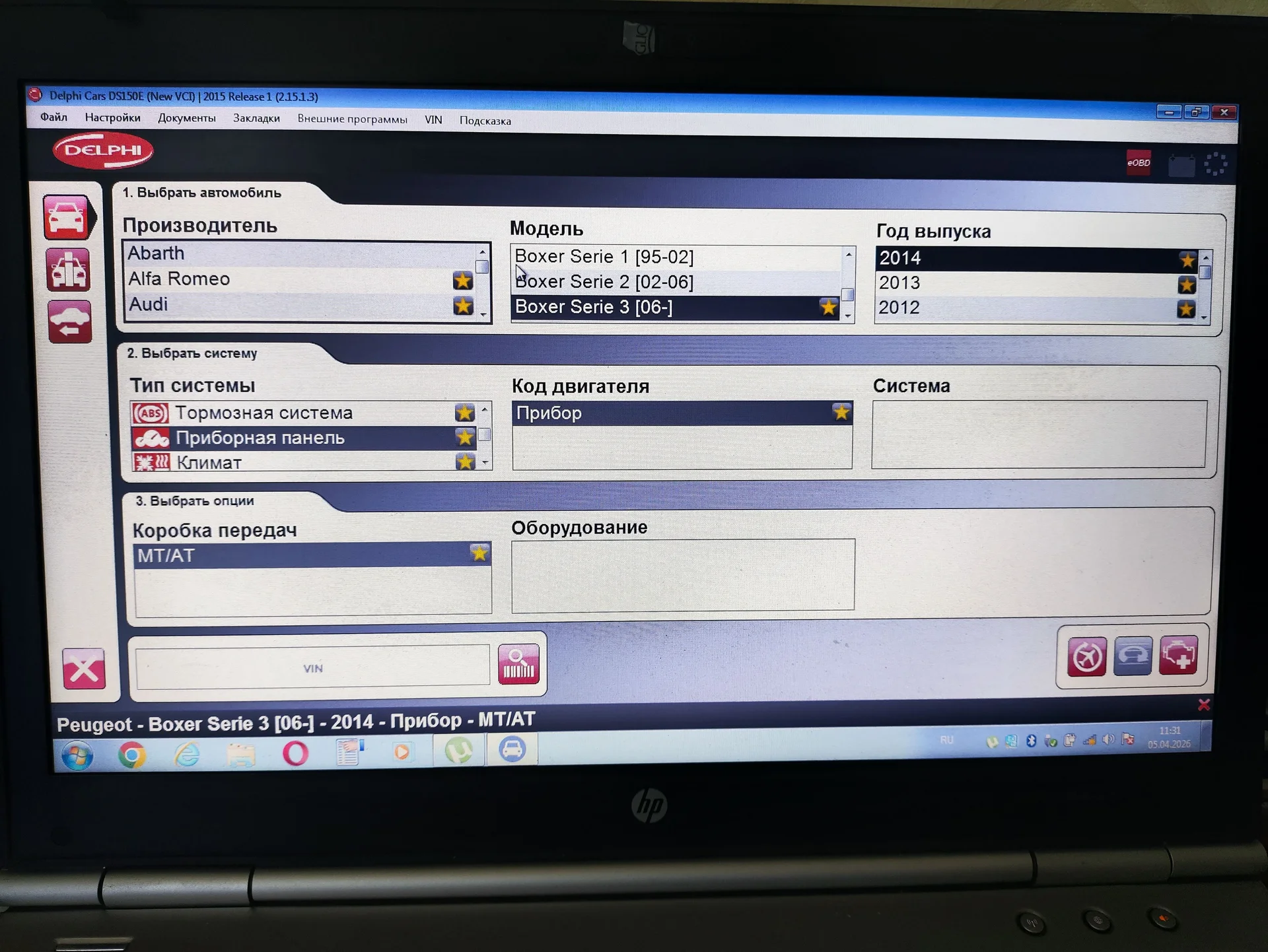Select Boxer Serie 2 [02-06] model

676,282
